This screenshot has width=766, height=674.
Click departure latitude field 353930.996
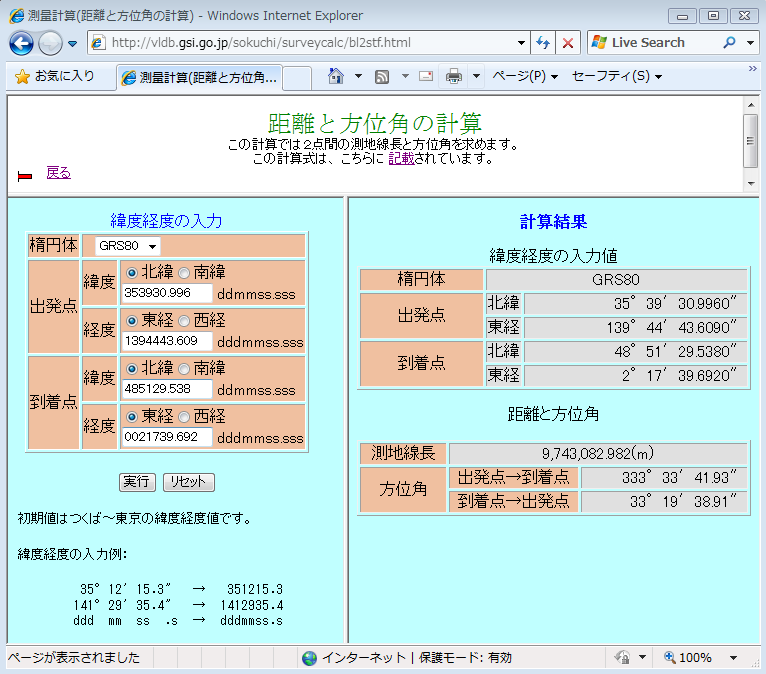click(167, 293)
